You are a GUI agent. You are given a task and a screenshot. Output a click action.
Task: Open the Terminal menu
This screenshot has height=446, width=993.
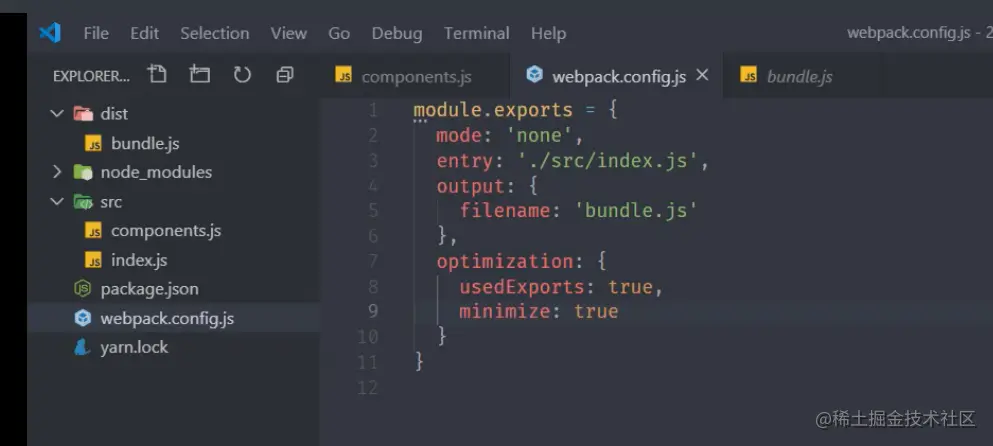476,34
